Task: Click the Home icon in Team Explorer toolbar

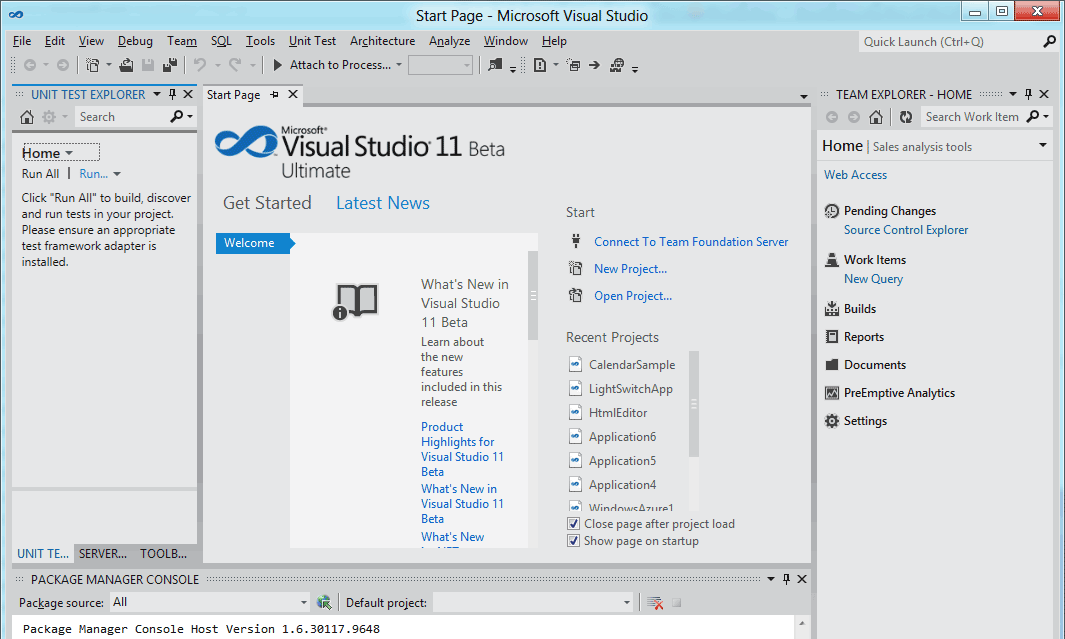Action: [x=876, y=117]
